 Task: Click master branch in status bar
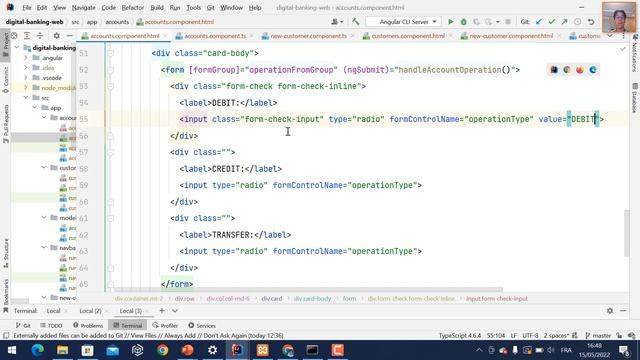[x=598, y=336]
